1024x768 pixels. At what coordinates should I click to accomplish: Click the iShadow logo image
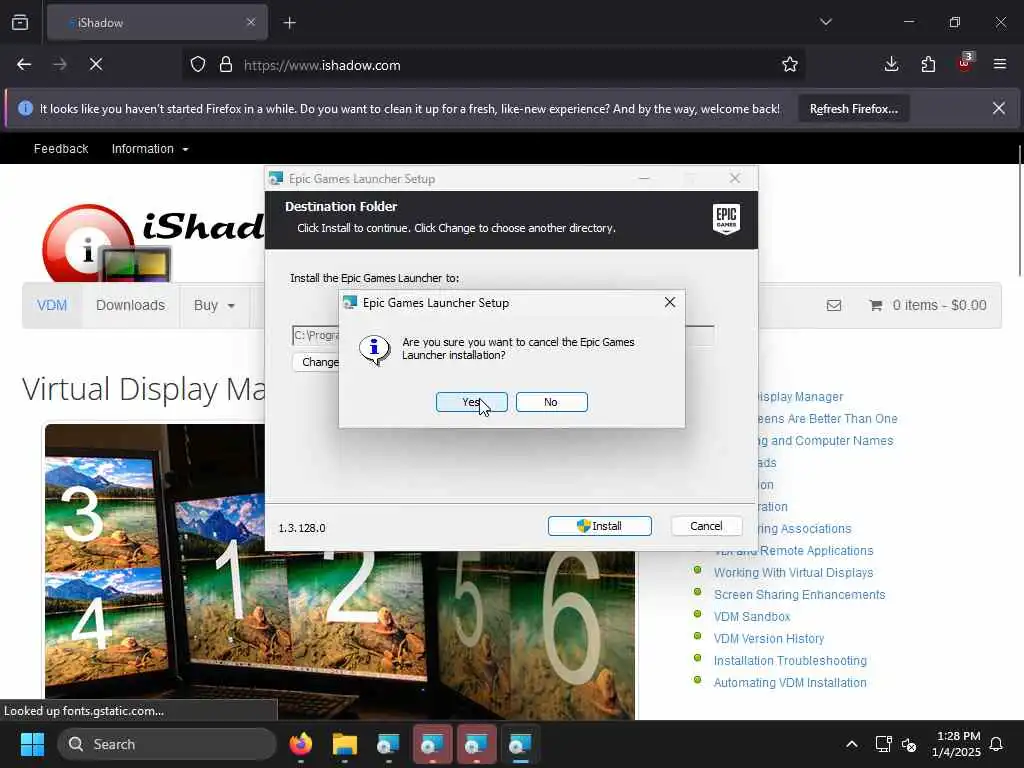(153, 242)
